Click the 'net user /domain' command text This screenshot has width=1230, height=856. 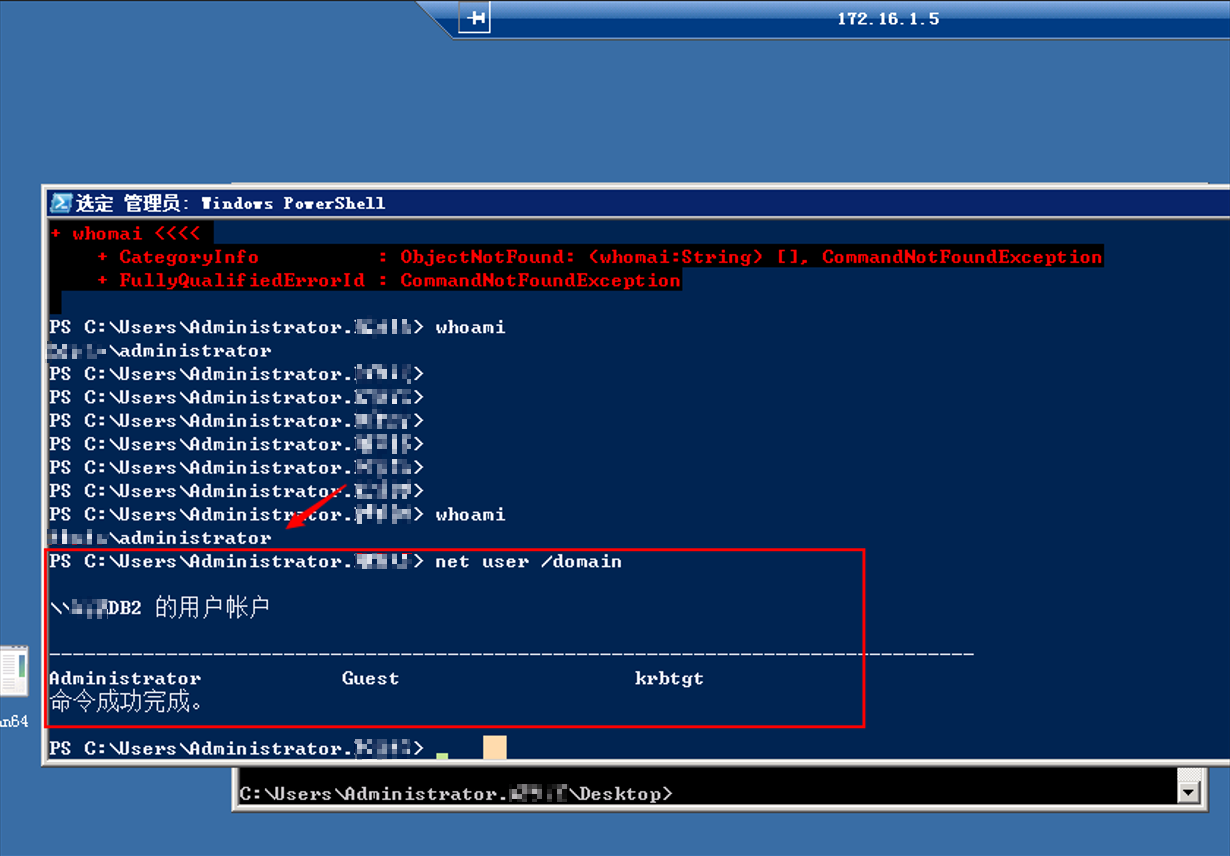click(x=528, y=562)
